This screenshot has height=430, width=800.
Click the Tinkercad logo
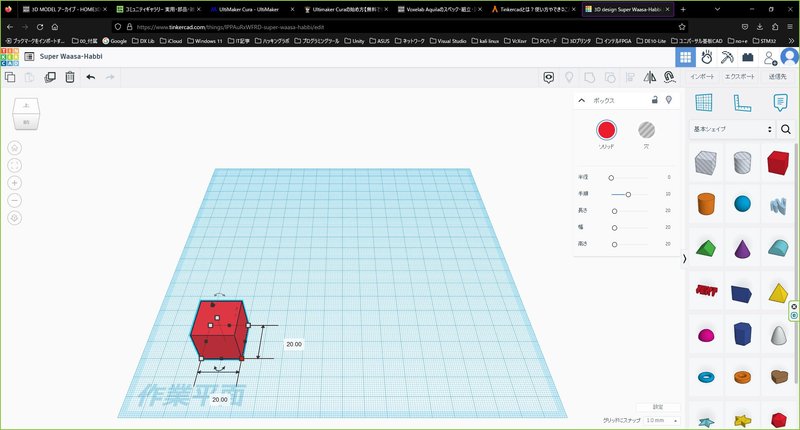click(10, 57)
